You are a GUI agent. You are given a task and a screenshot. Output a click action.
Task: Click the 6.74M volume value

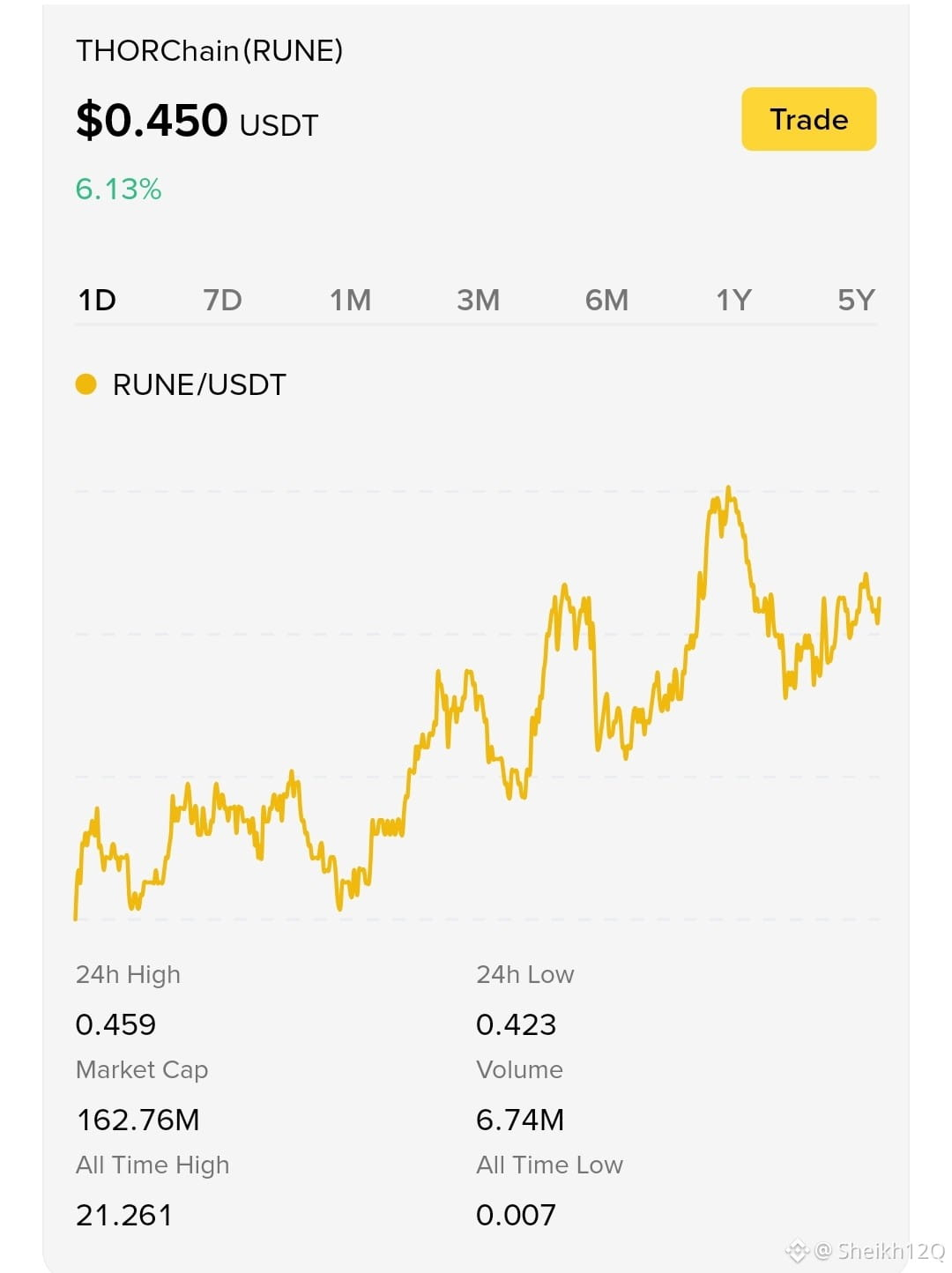click(520, 1120)
